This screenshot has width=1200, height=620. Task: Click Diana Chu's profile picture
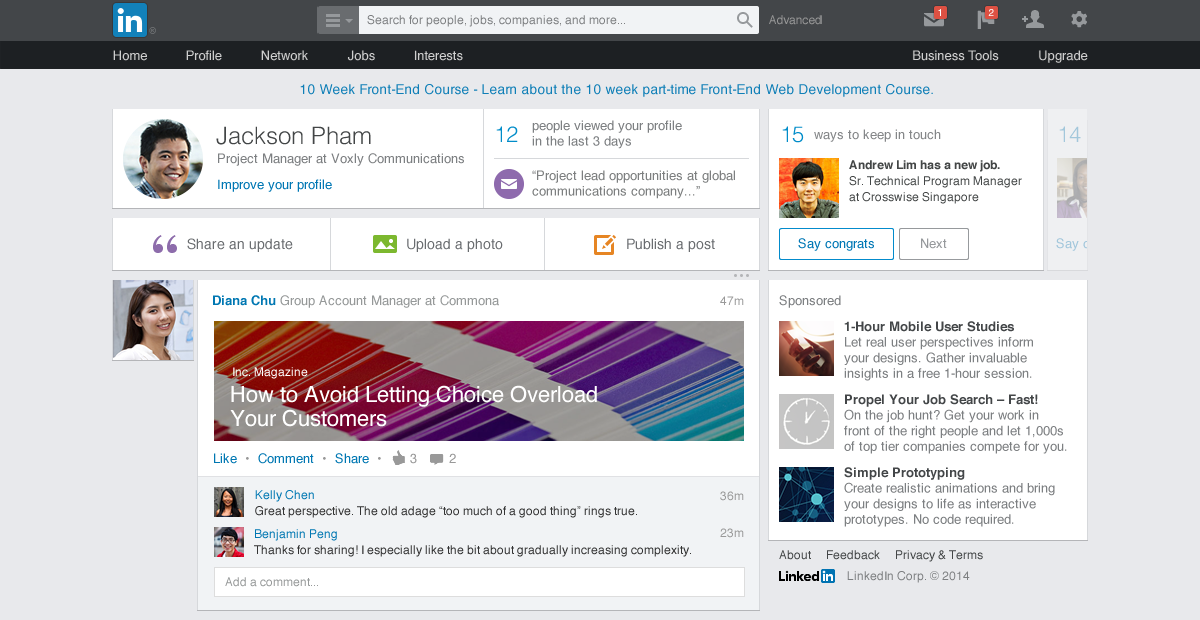tap(153, 320)
